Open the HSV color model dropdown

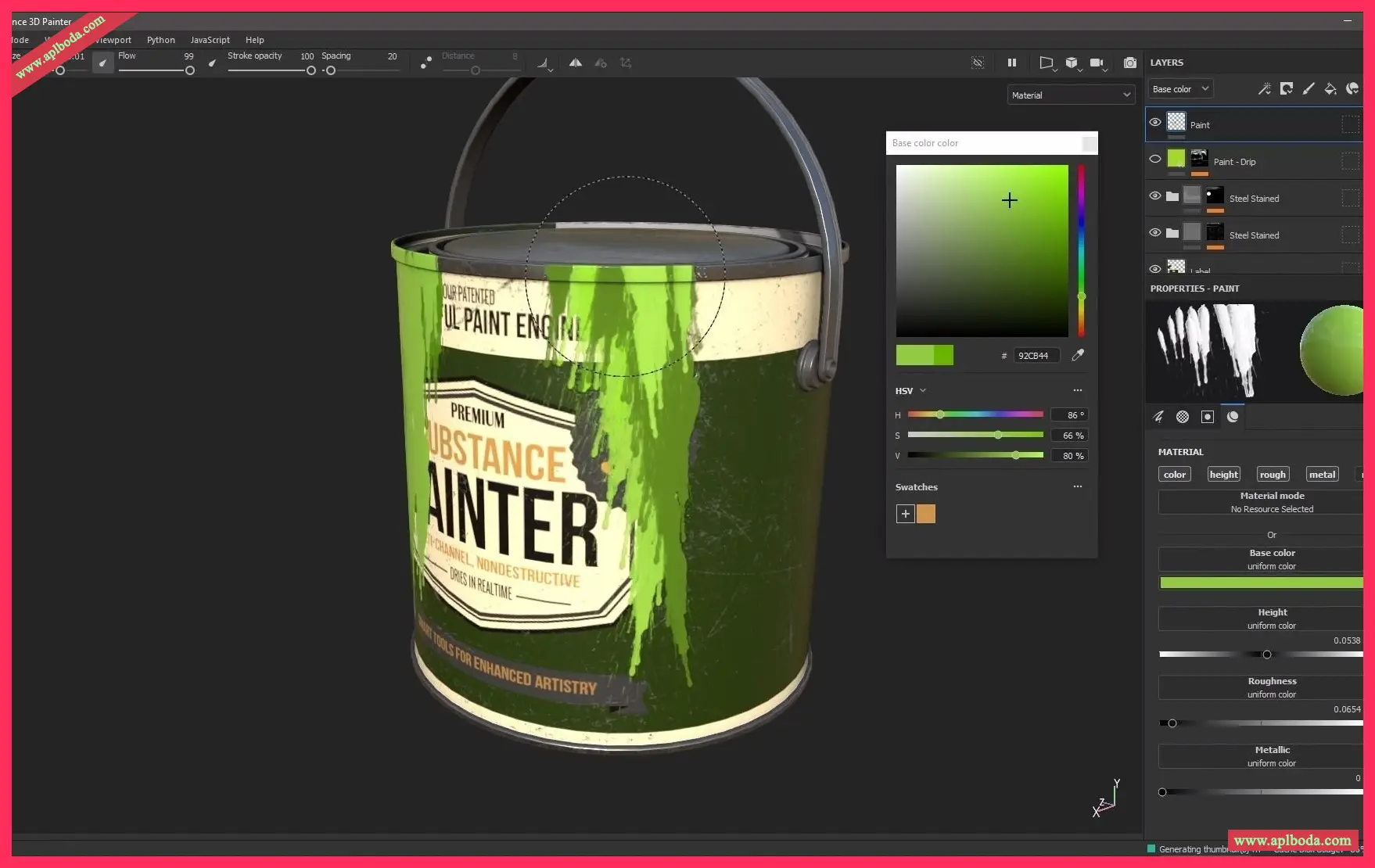(910, 391)
